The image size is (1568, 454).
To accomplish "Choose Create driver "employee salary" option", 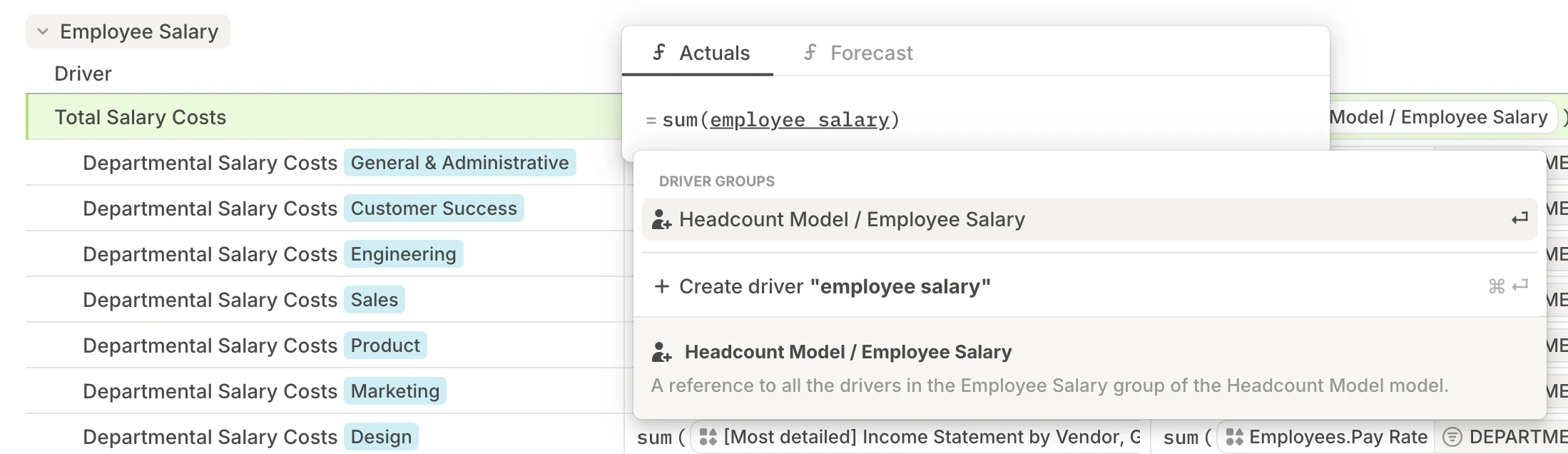I will [x=1089, y=286].
